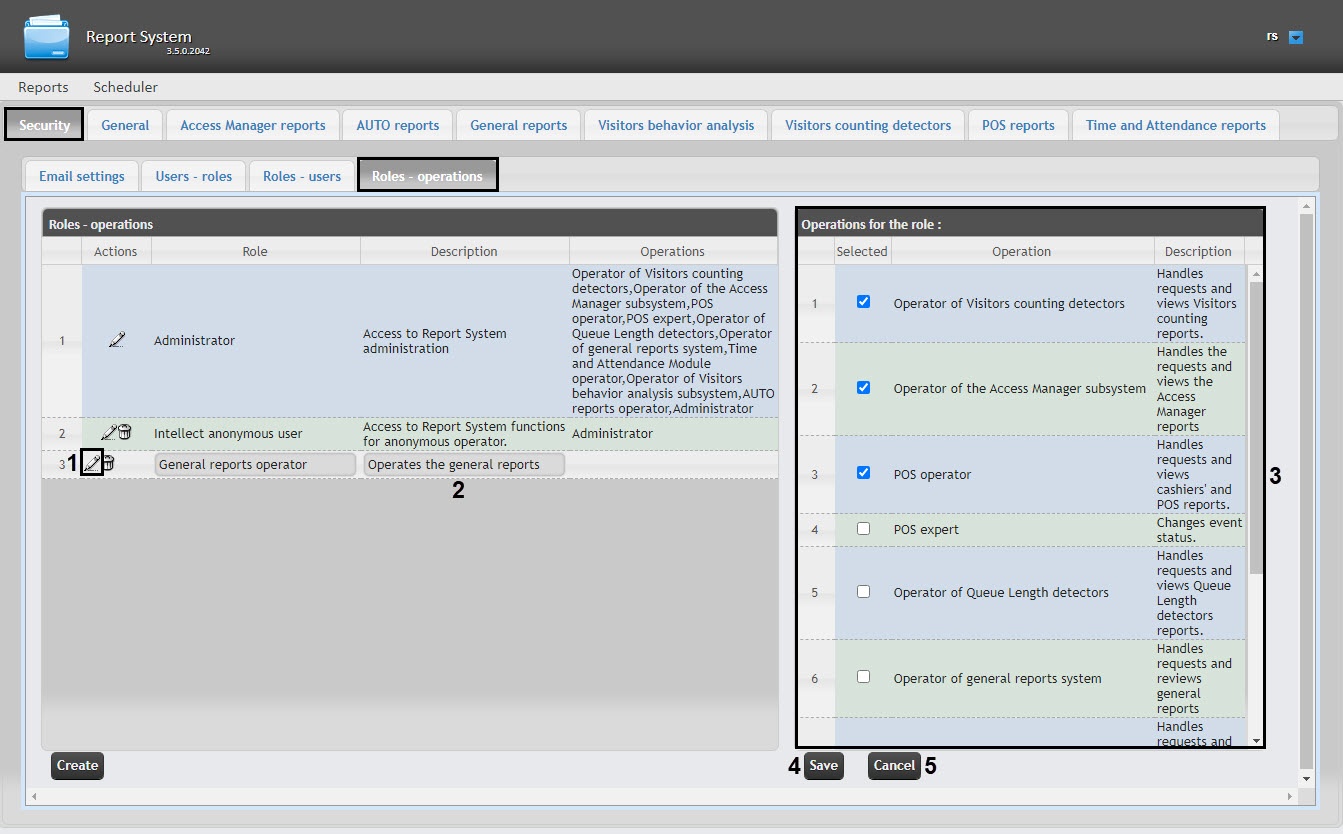Delete the General reports operator role
Screen dimensions: 1343x834
pos(108,464)
